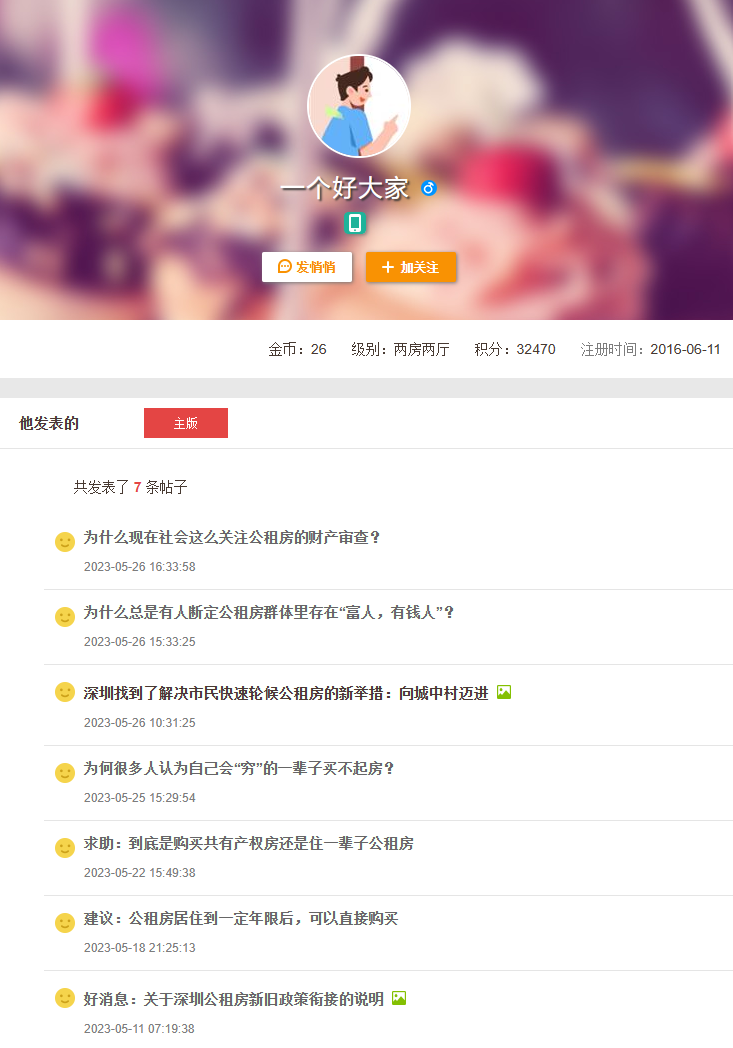The height and width of the screenshot is (1048, 733).
Task: Open post about 一辈子买不起房
Action: (239, 768)
